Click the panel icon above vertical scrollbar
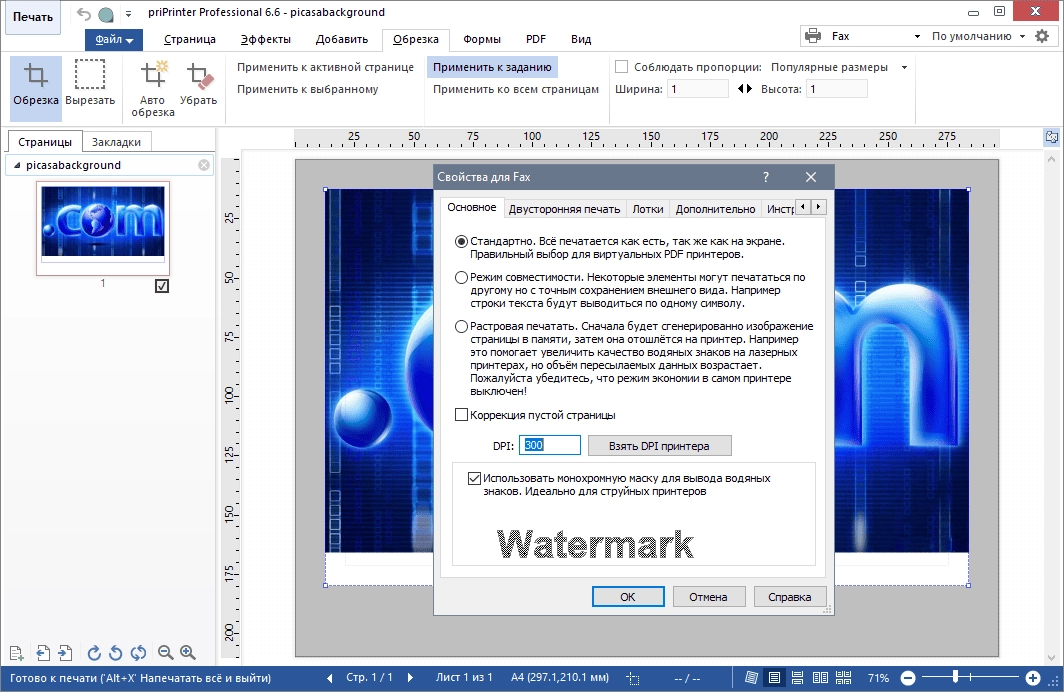 pyautogui.click(x=1052, y=137)
